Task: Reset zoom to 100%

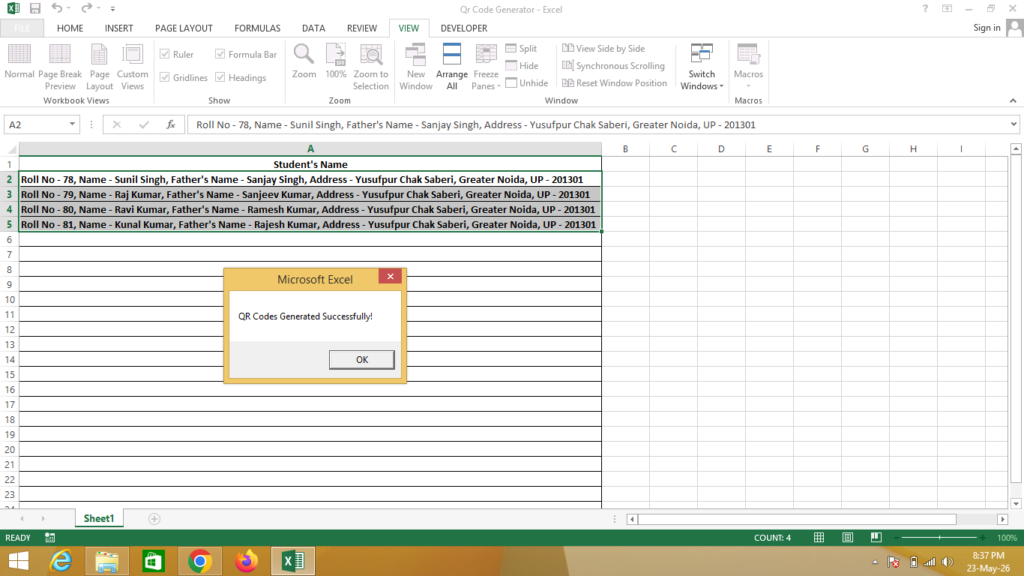Action: tap(336, 61)
